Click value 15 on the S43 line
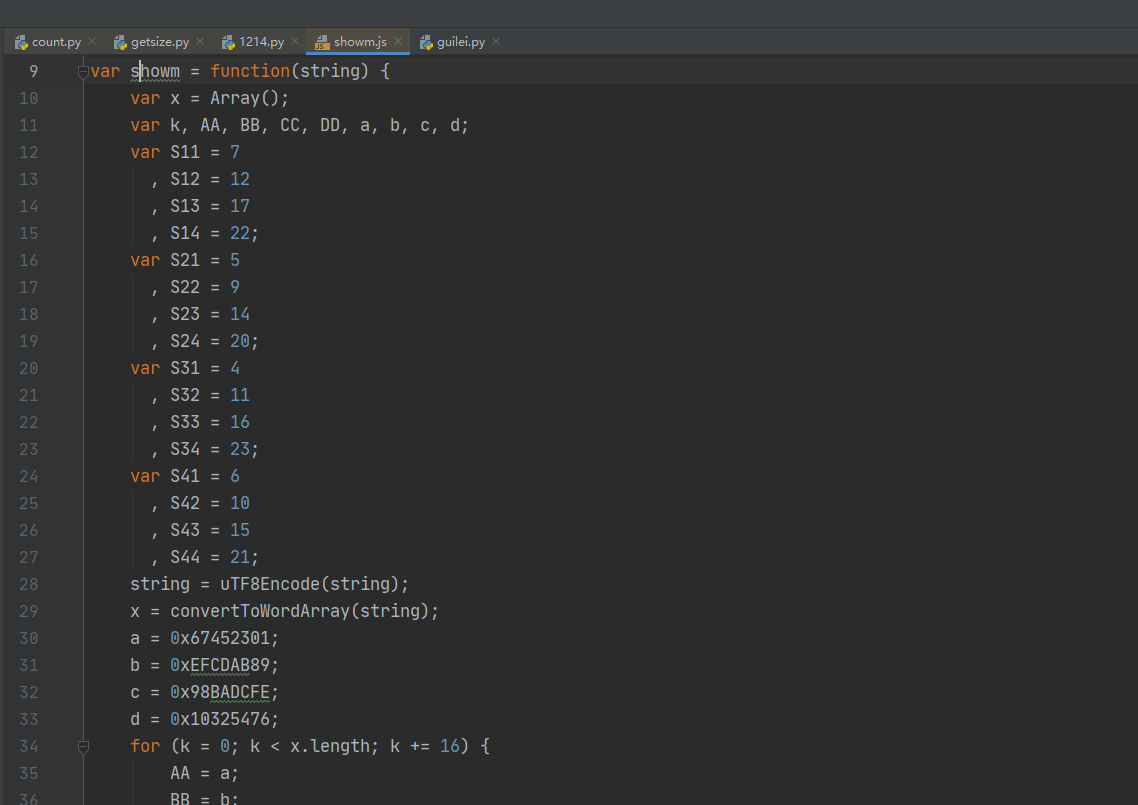 [x=240, y=530]
